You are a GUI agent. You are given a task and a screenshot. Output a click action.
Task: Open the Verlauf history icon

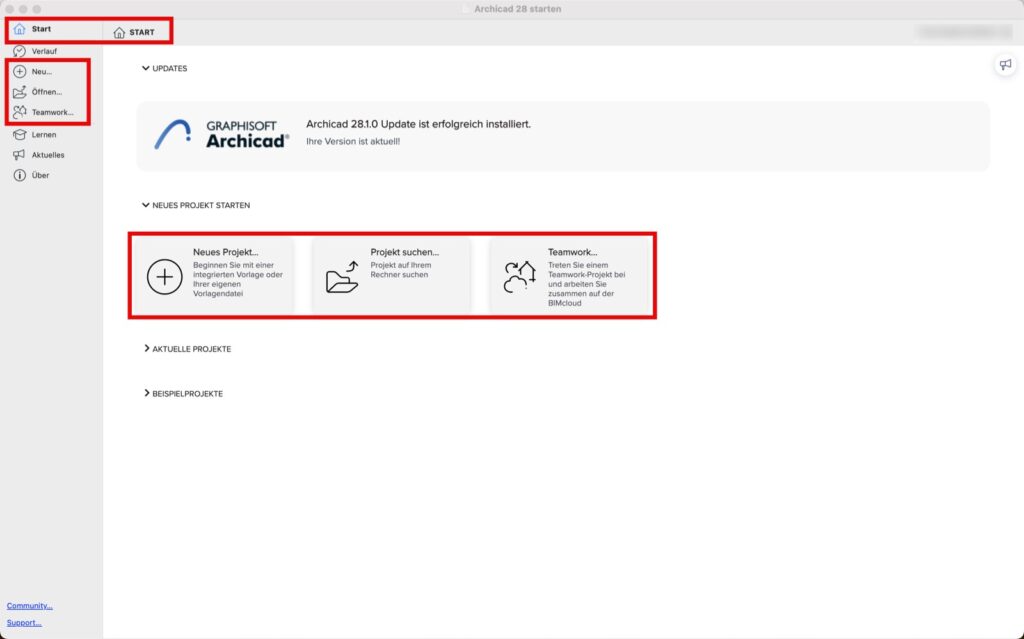click(20, 51)
